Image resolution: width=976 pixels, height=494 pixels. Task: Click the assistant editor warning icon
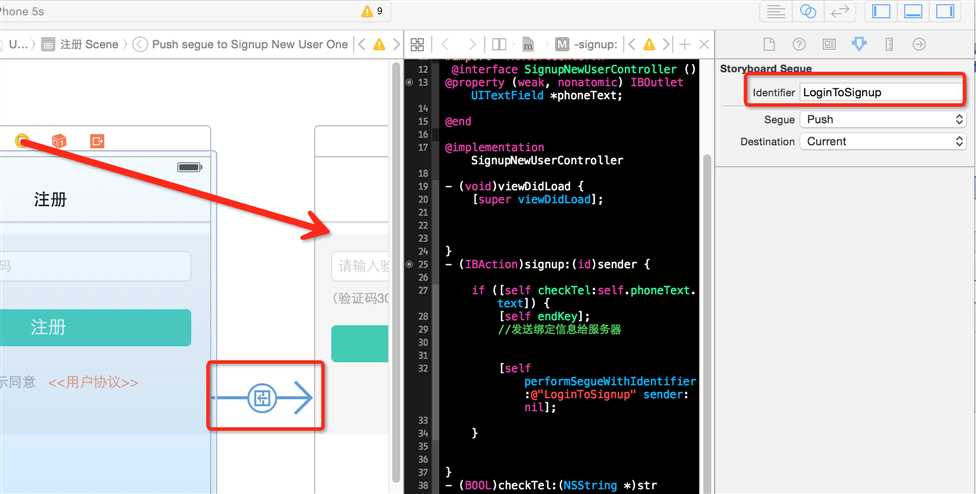coord(649,44)
